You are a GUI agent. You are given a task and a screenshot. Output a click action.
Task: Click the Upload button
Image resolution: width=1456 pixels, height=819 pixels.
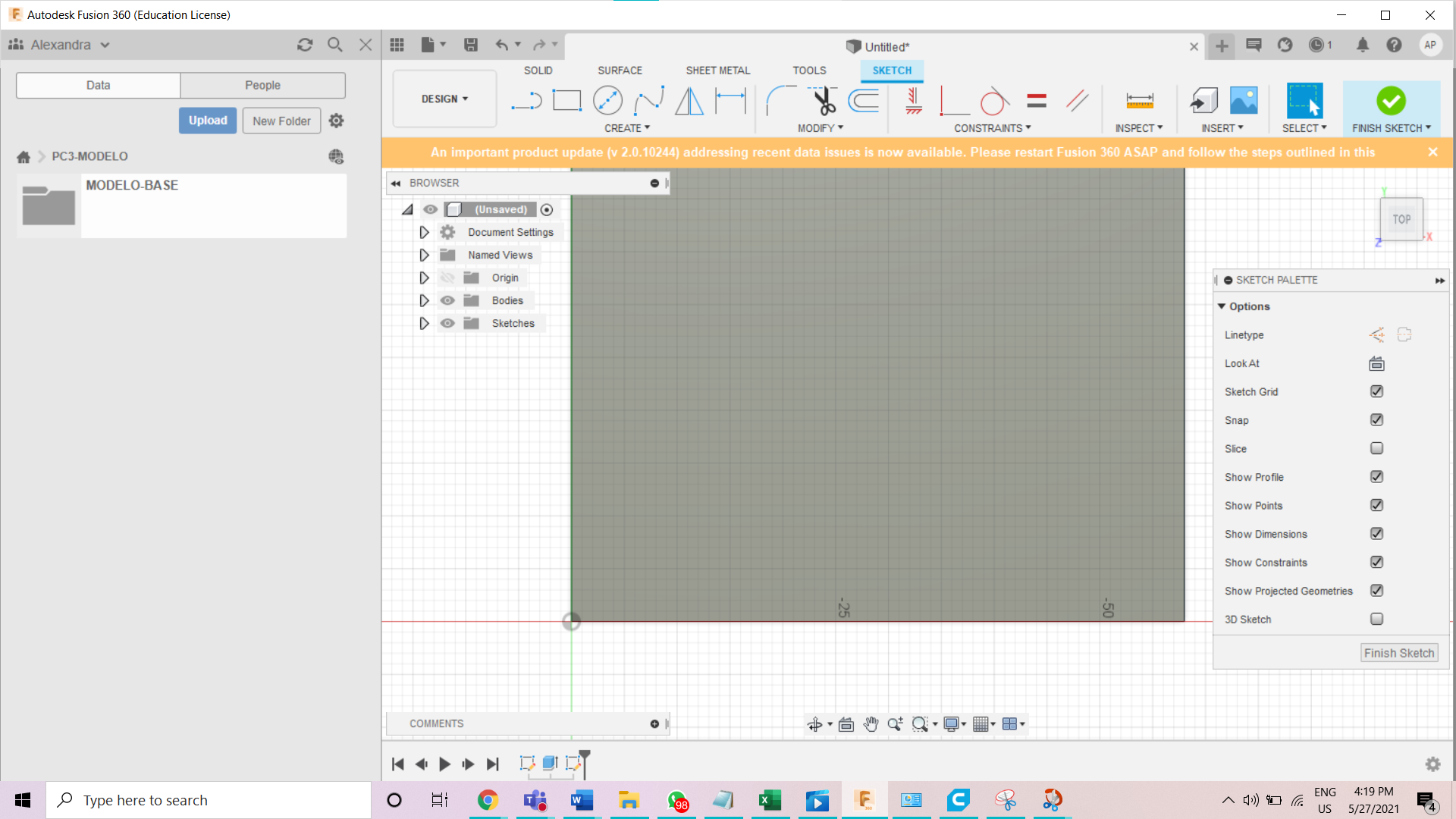(208, 121)
